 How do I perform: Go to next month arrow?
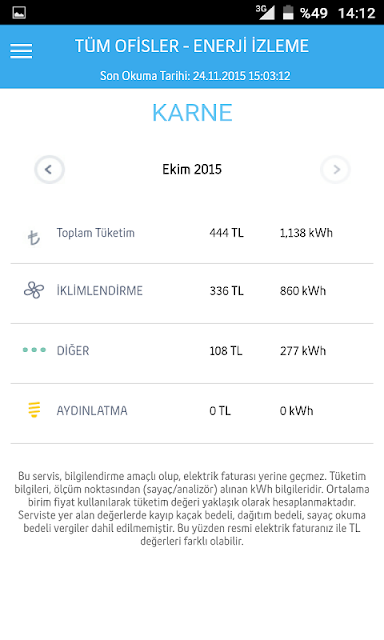click(335, 169)
